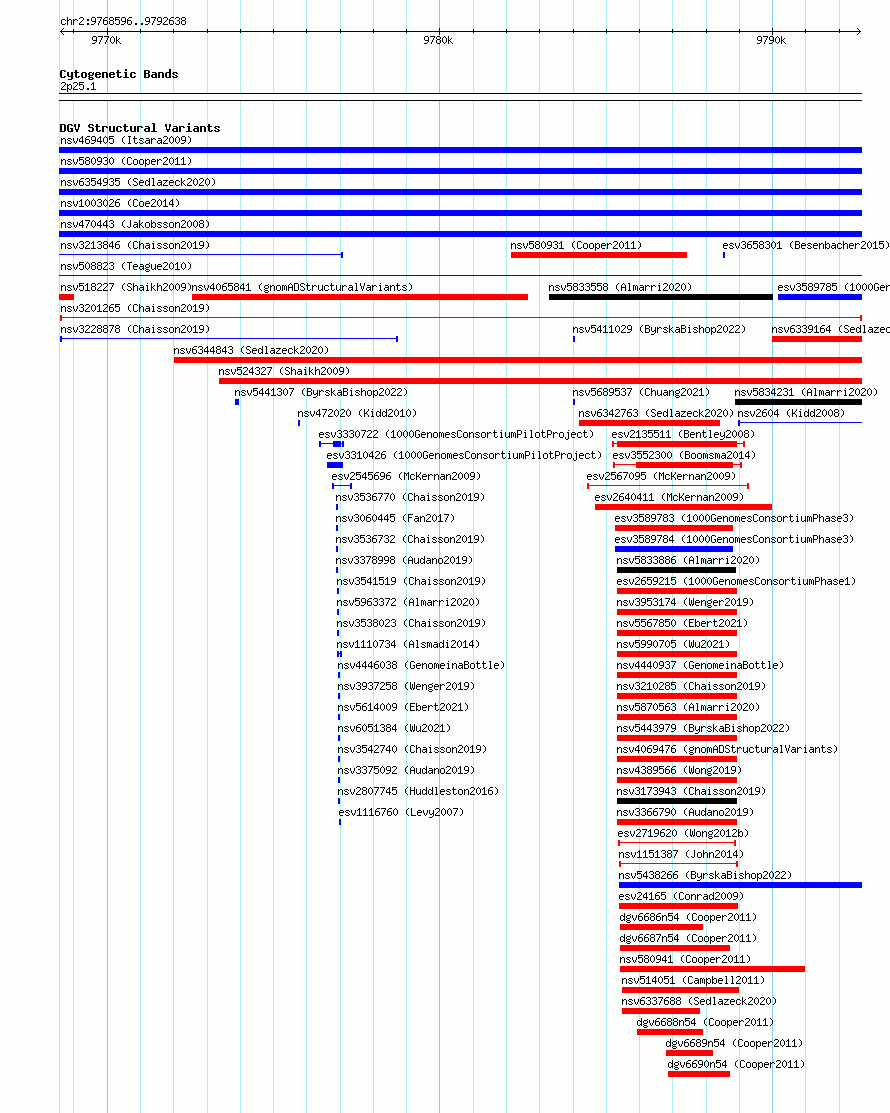Click the nsv3378998 (Audano2019) label
The height and width of the screenshot is (1113, 890).
click(x=405, y=560)
